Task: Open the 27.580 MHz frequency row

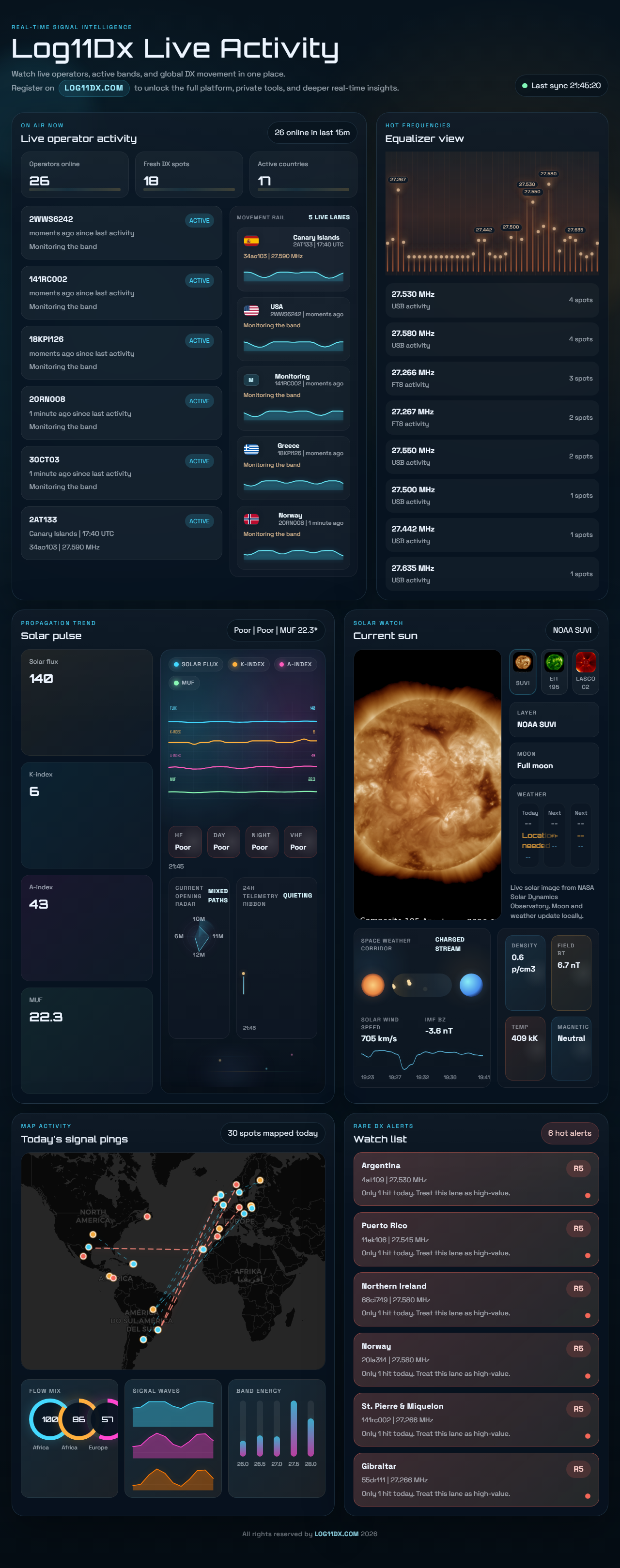Action: pos(492,339)
